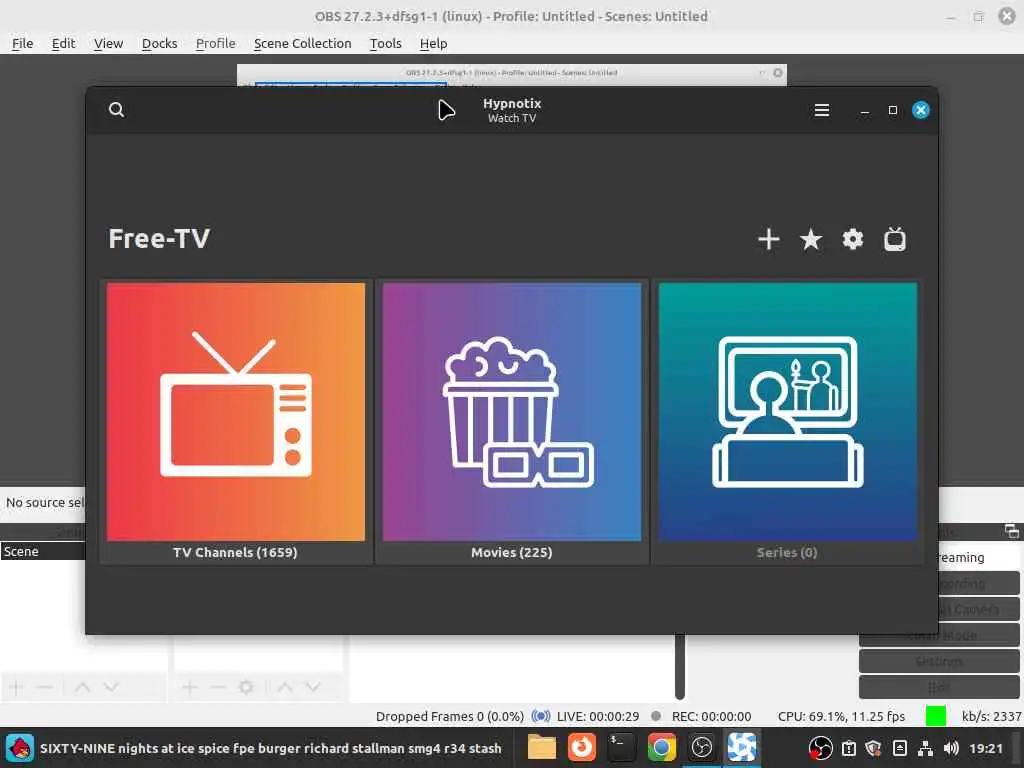Open the OBS File menu
Viewport: 1024px width, 768px height.
(x=22, y=43)
